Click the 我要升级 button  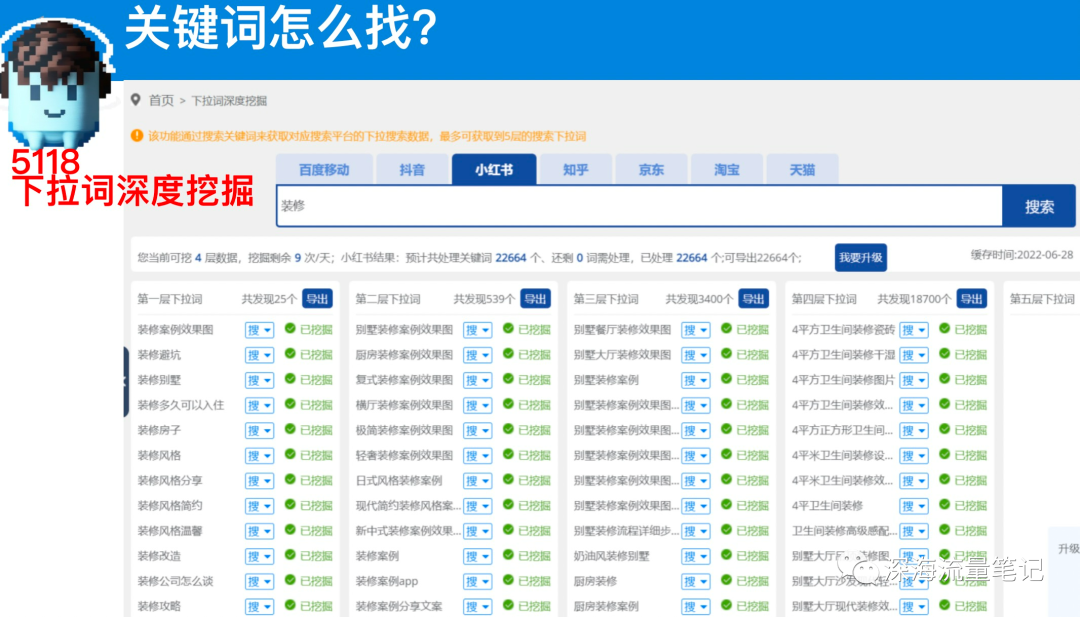(x=860, y=258)
